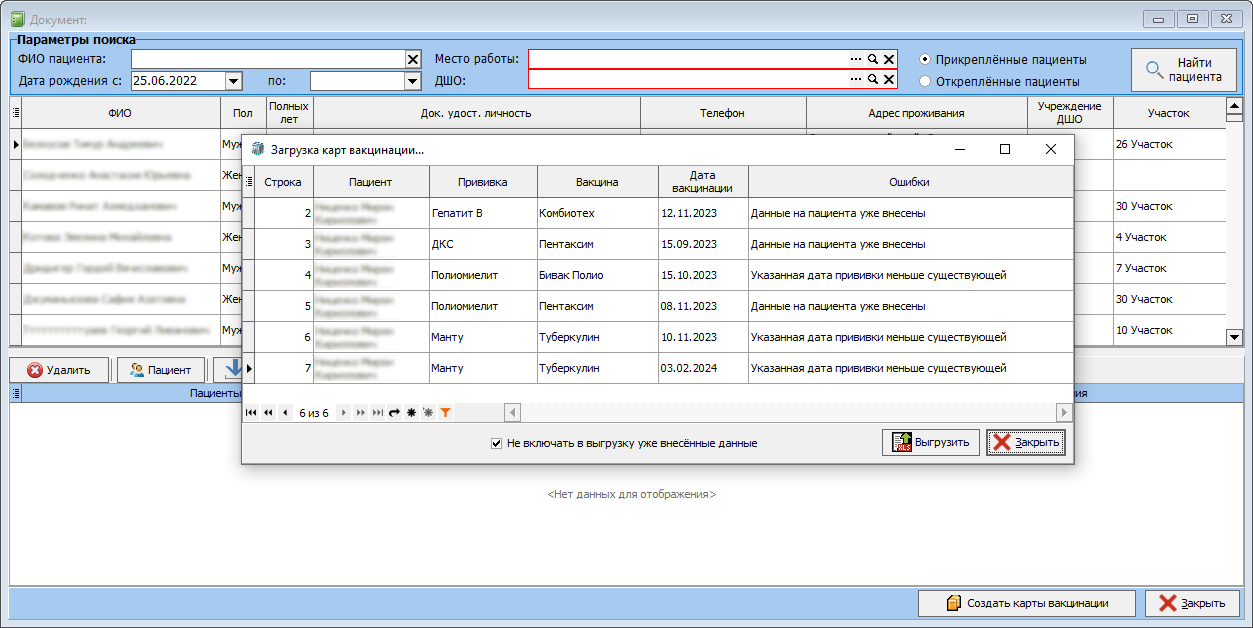This screenshot has width=1253, height=628.
Task: Sort by Вакцина column header
Action: coord(597,182)
